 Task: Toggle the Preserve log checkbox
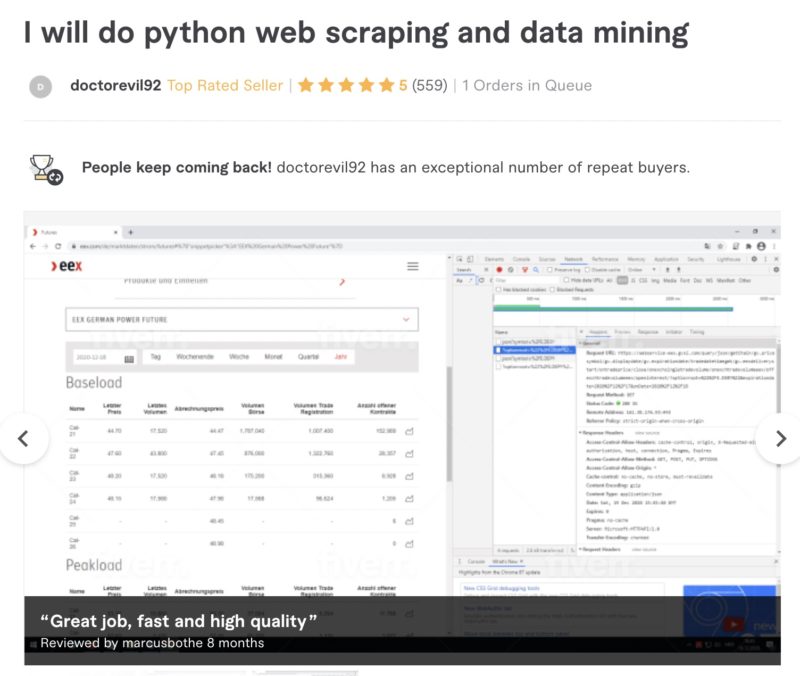click(x=551, y=269)
